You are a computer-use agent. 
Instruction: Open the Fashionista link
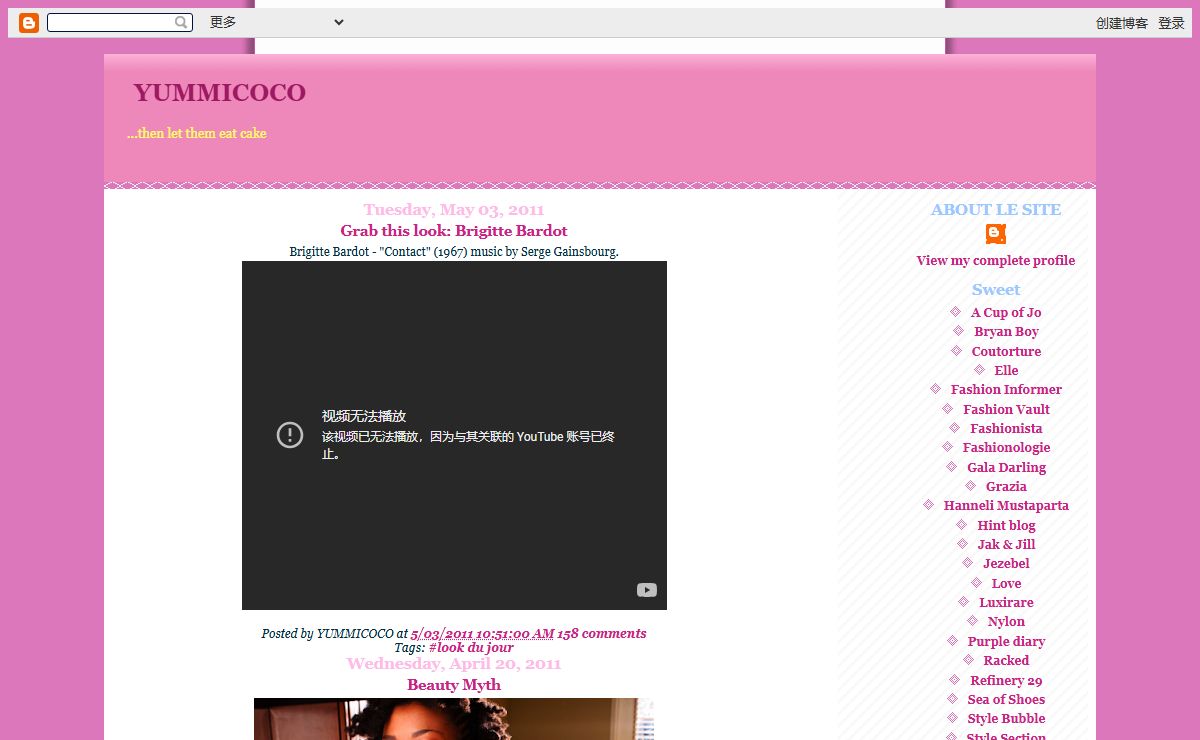[1006, 428]
